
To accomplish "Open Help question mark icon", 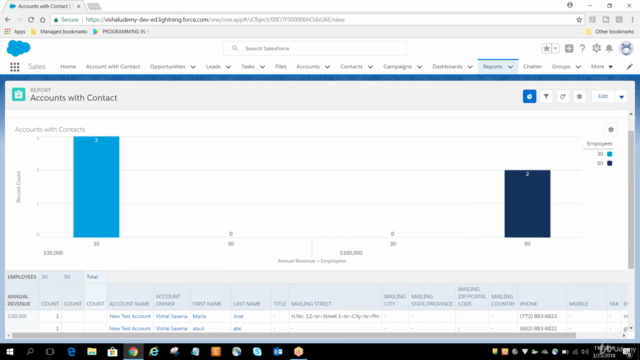I will tap(582, 49).
